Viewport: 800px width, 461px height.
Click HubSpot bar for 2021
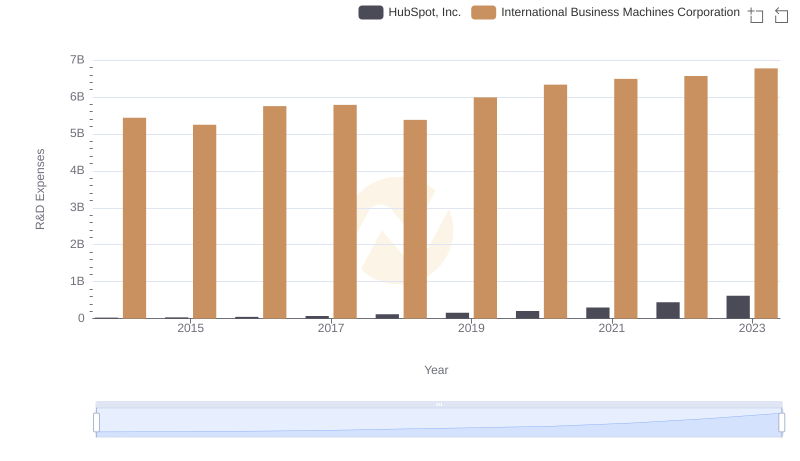pyautogui.click(x=597, y=313)
